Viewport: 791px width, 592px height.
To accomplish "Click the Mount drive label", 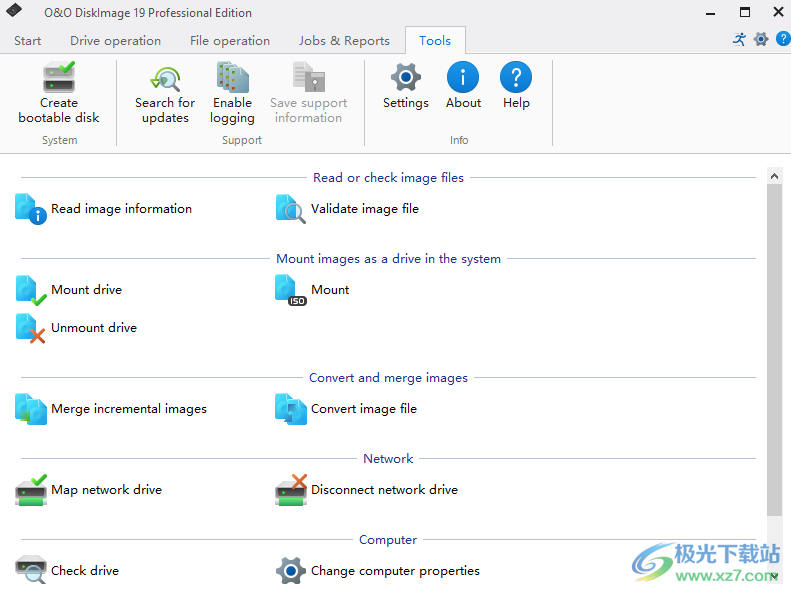I will click(x=86, y=290).
